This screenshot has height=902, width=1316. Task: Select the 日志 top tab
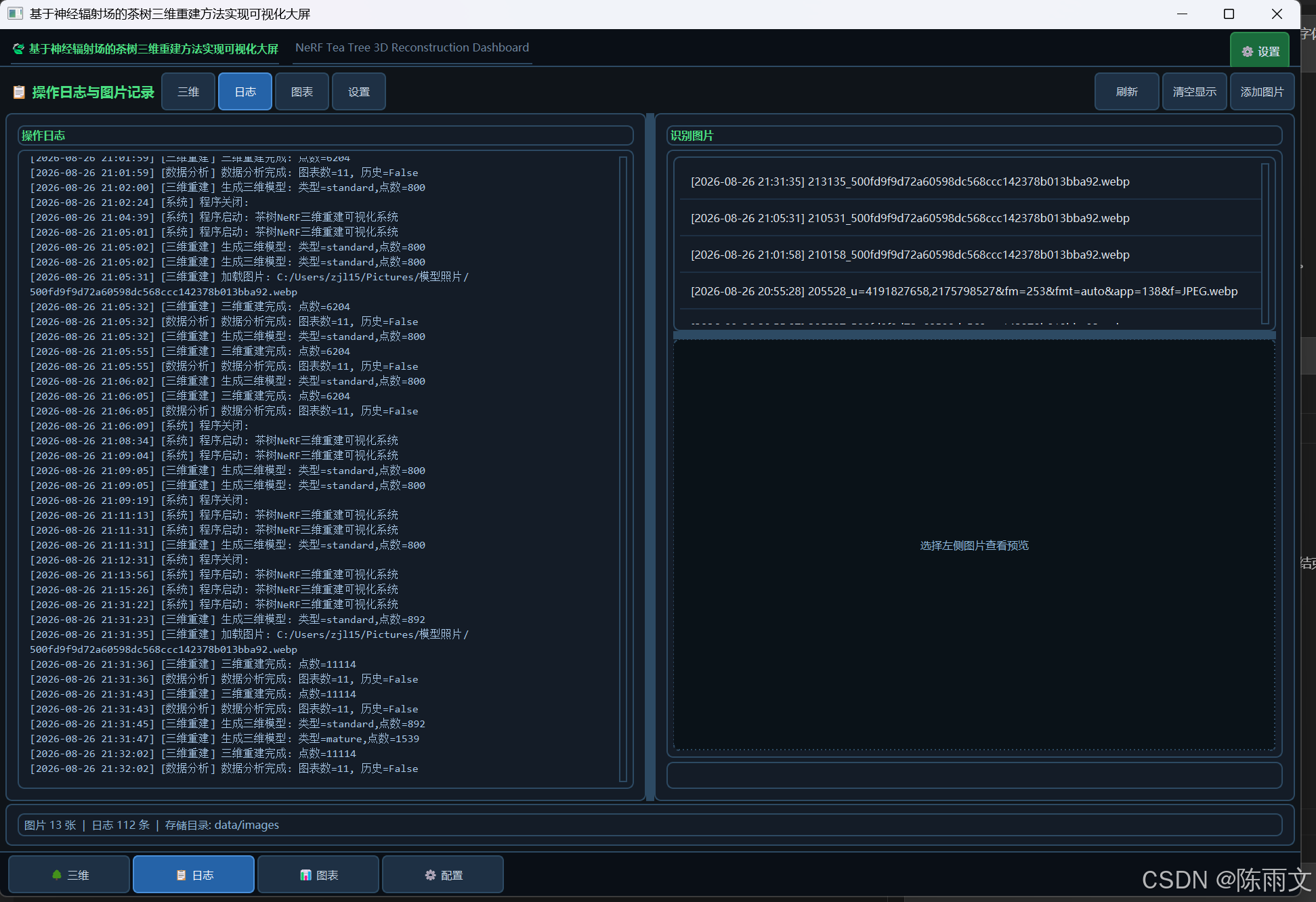(x=245, y=91)
